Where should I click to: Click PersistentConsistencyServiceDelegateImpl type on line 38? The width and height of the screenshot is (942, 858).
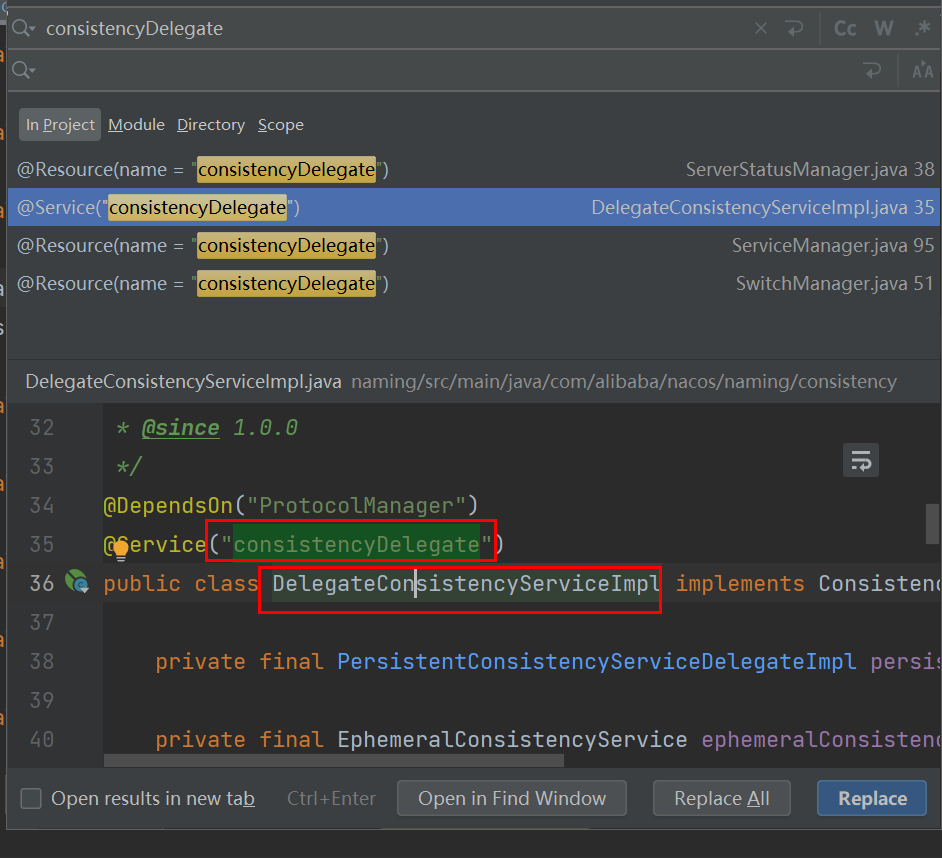click(597, 662)
